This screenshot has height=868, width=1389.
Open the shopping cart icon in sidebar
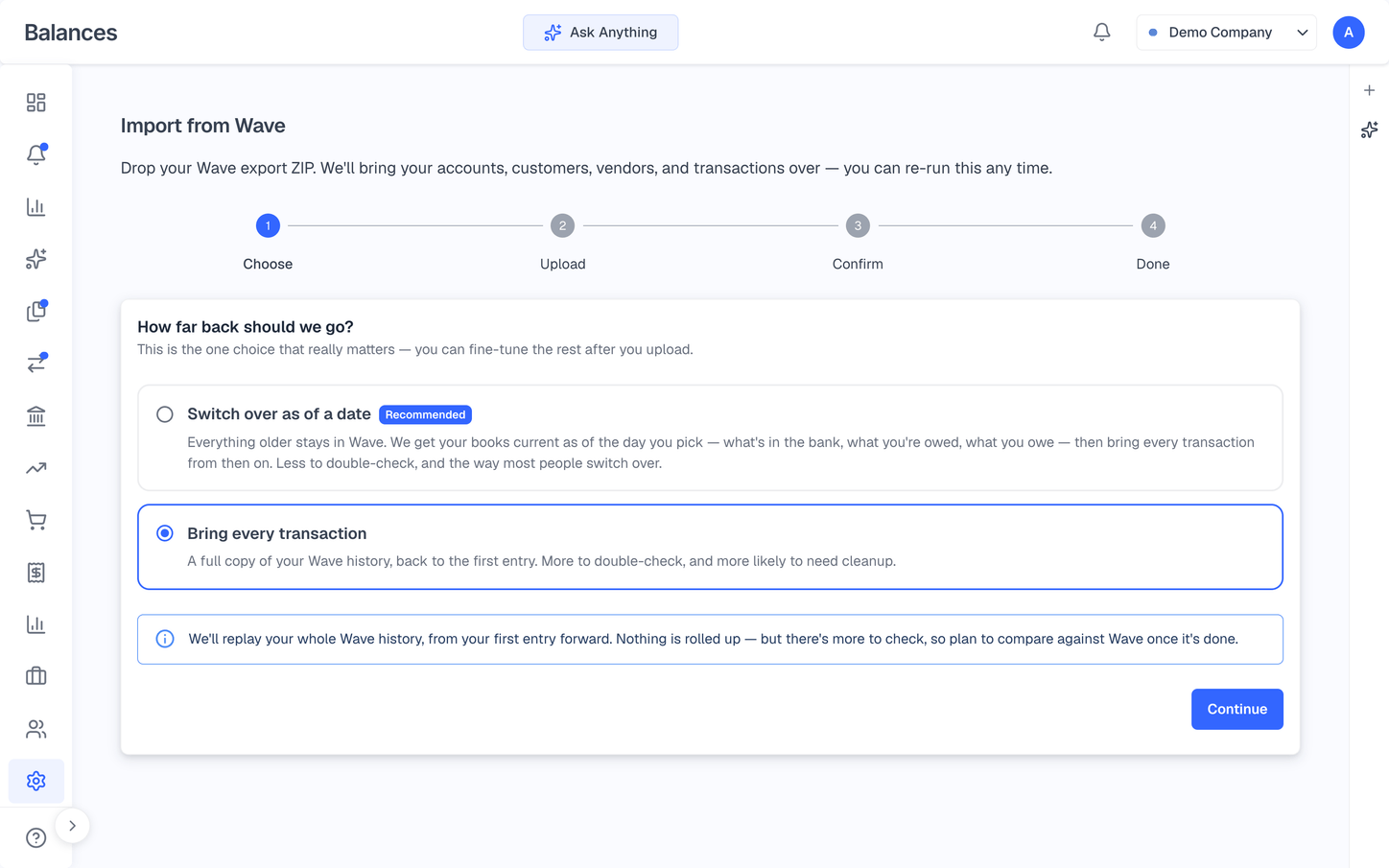tap(35, 520)
